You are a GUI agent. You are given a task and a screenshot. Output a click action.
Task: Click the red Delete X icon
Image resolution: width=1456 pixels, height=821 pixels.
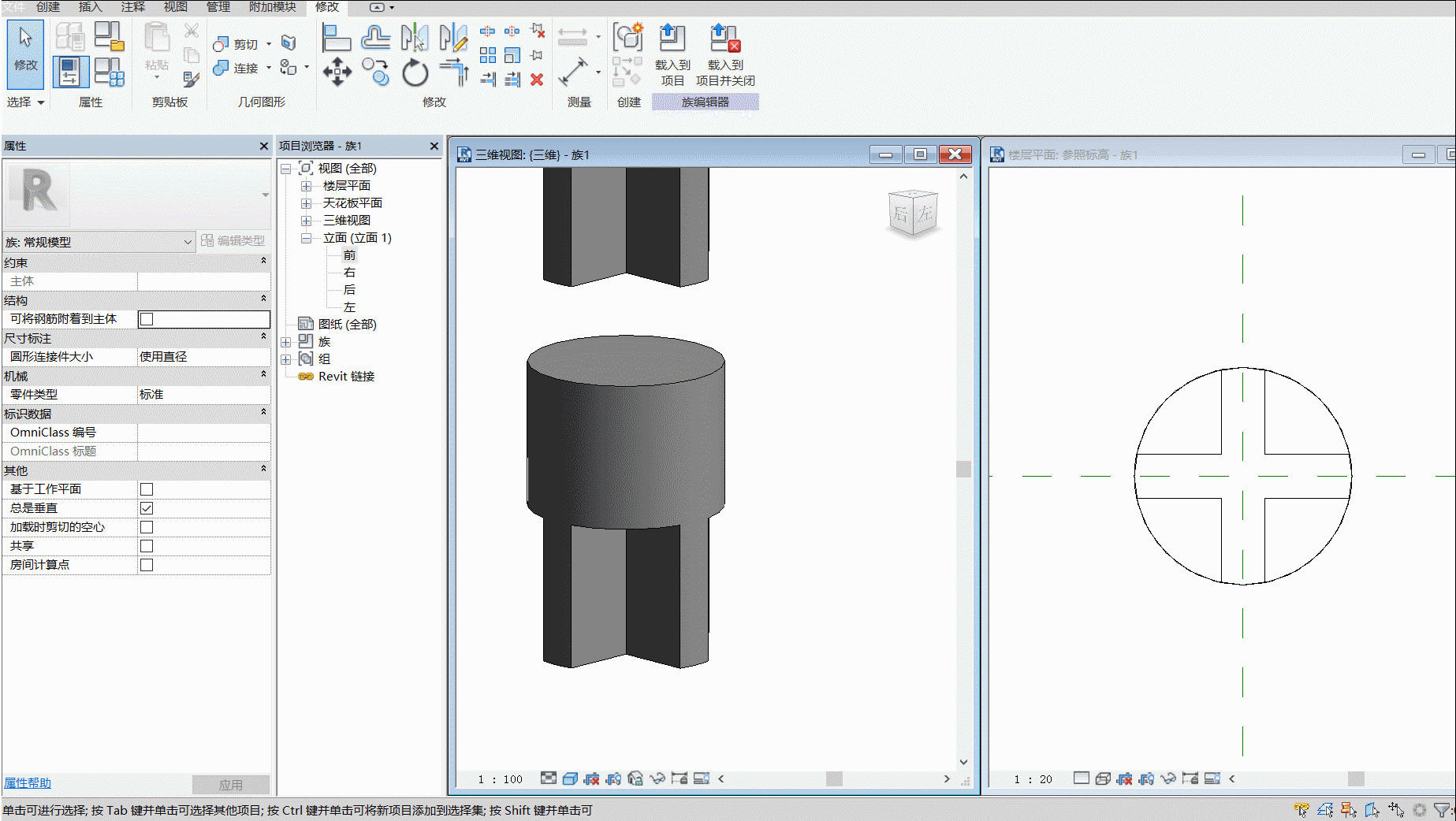[x=537, y=80]
